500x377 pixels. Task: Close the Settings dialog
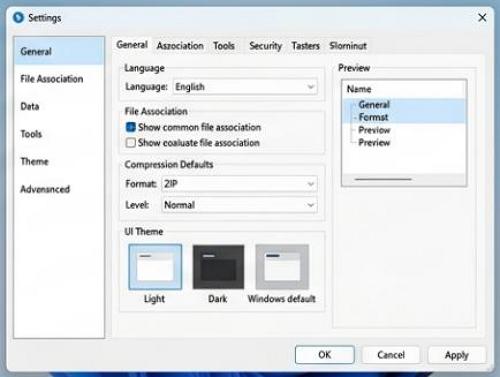(x=482, y=18)
